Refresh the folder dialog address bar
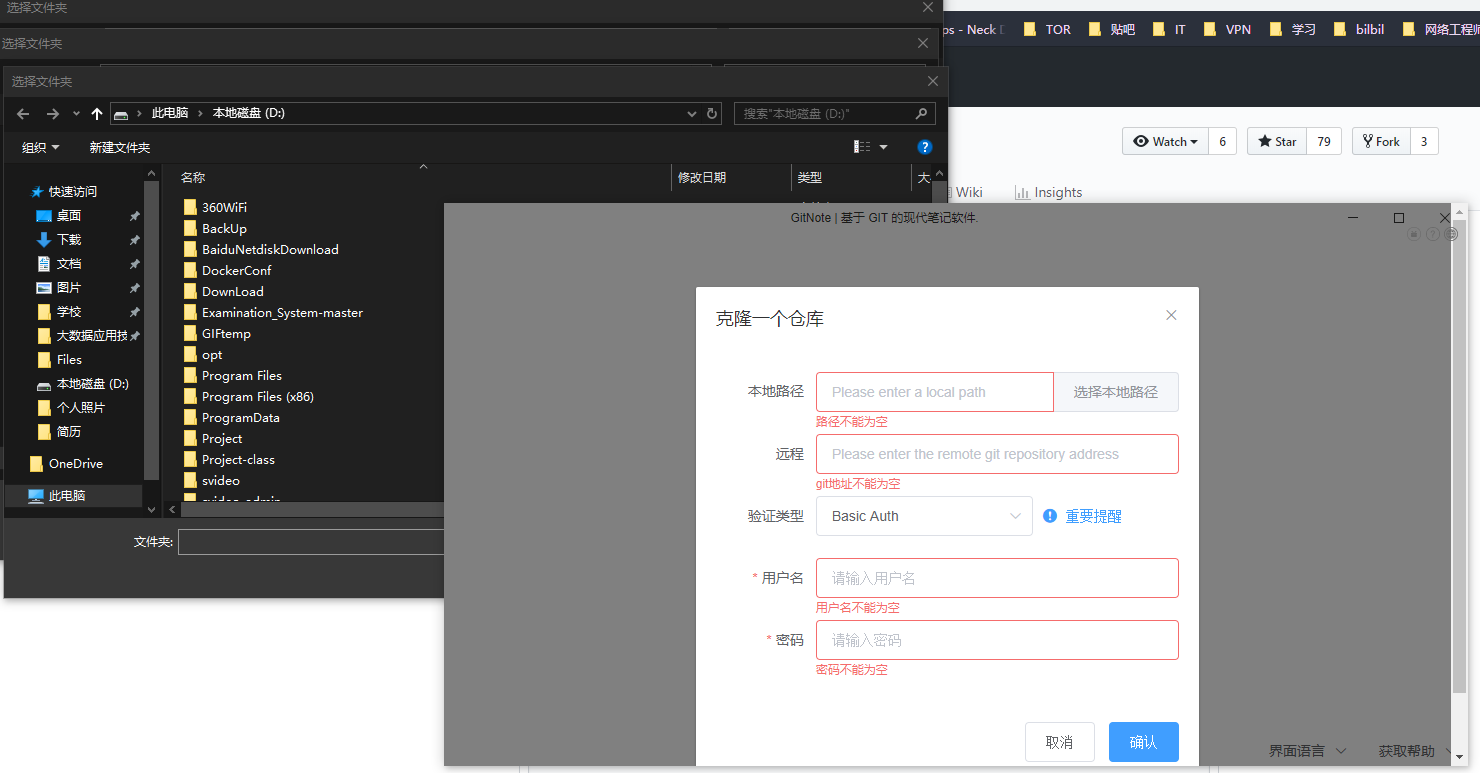Viewport: 1480px width, 773px height. [x=712, y=114]
